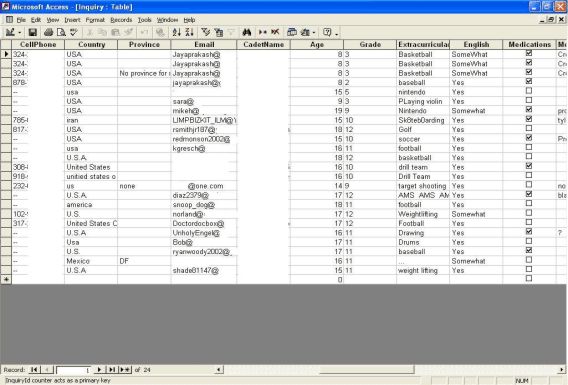Screen dimensions: 568x385
Task: Click the new record navigation button
Action: pos(125,370)
